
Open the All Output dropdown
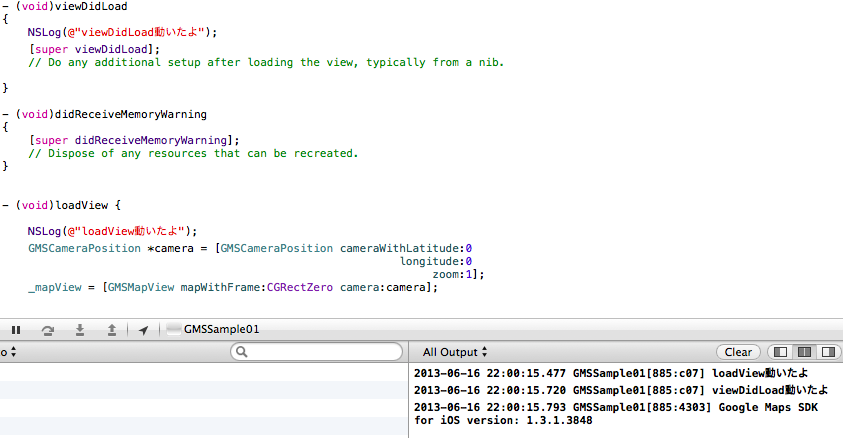coord(455,352)
